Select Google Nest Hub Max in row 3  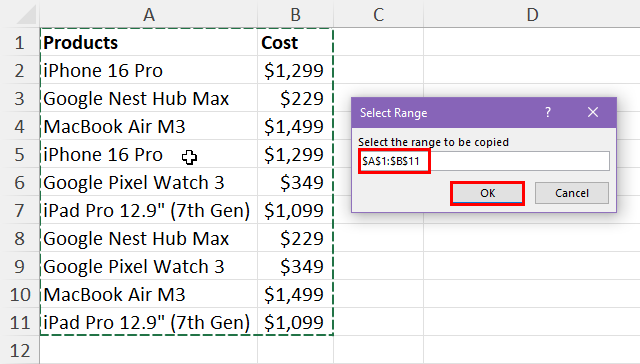[149, 98]
